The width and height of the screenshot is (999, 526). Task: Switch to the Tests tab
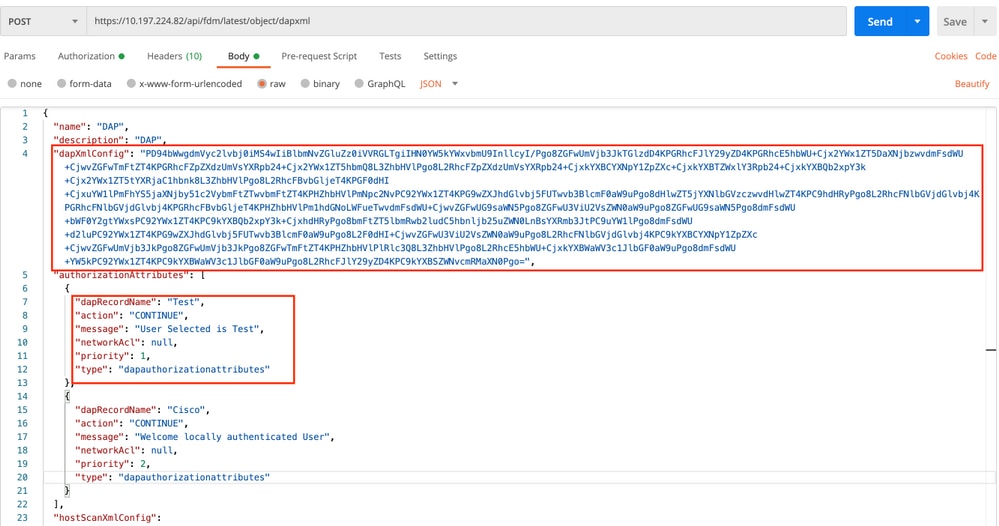[390, 56]
